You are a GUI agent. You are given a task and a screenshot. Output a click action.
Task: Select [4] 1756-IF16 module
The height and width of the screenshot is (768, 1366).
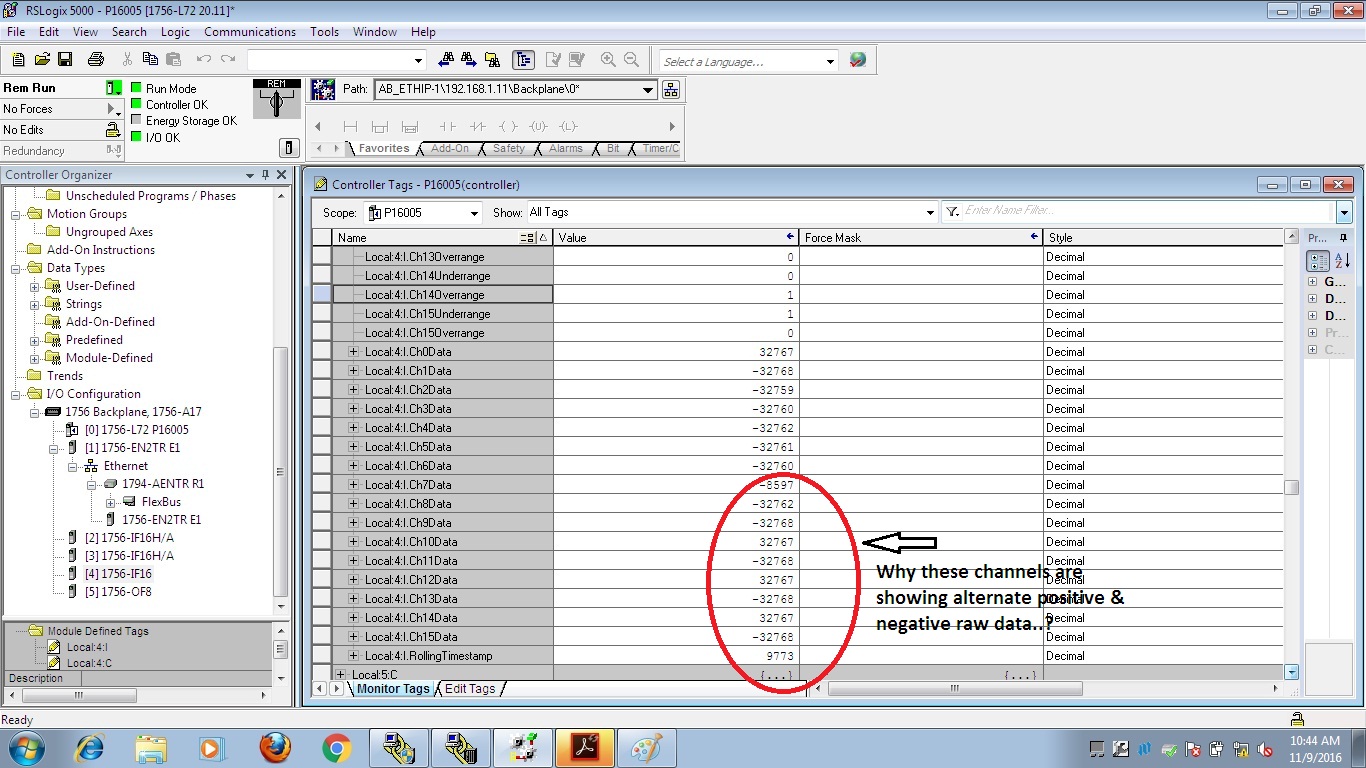coord(118,574)
